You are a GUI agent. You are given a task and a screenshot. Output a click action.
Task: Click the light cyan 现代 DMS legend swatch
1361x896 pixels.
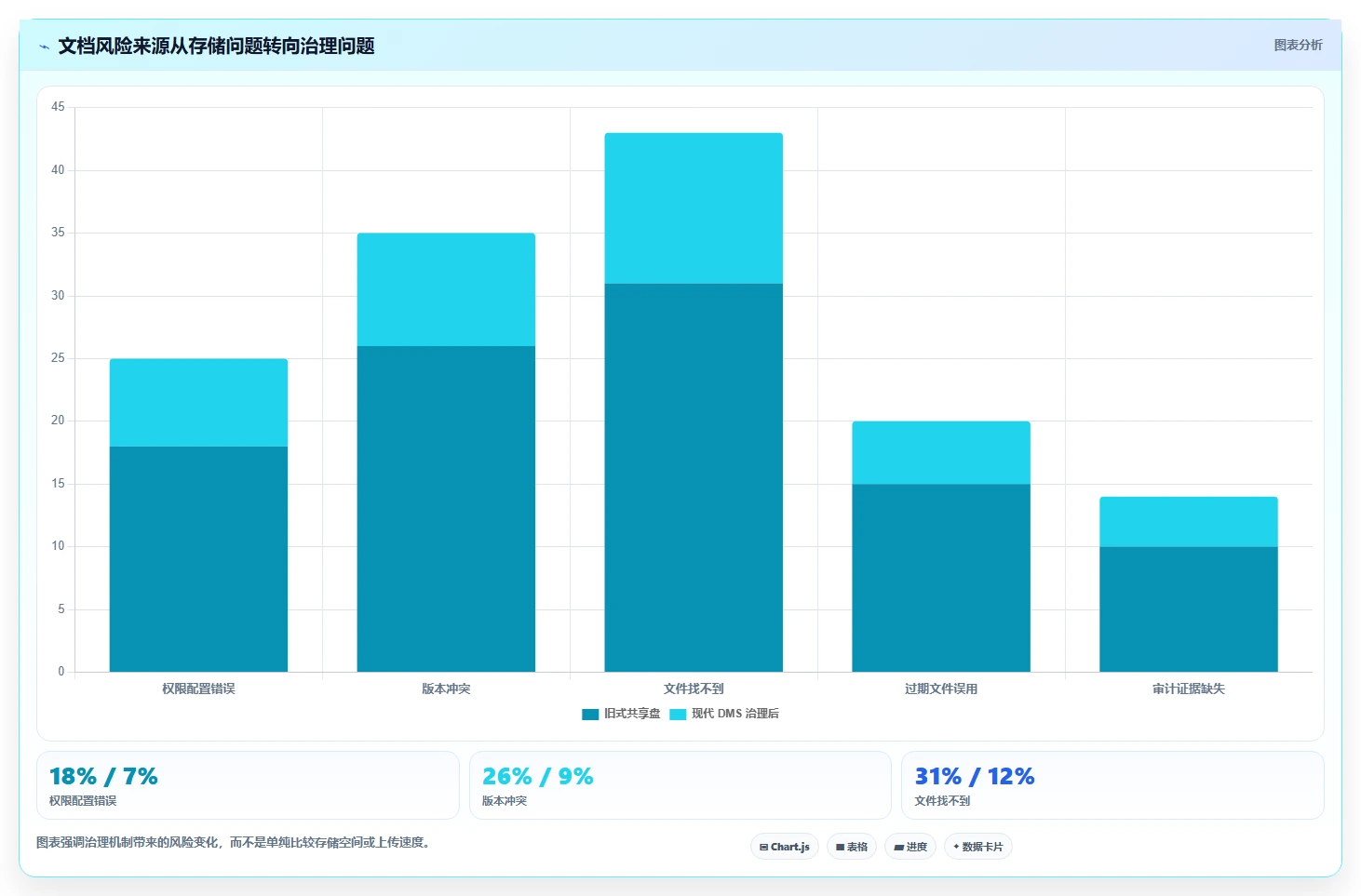pos(678,715)
